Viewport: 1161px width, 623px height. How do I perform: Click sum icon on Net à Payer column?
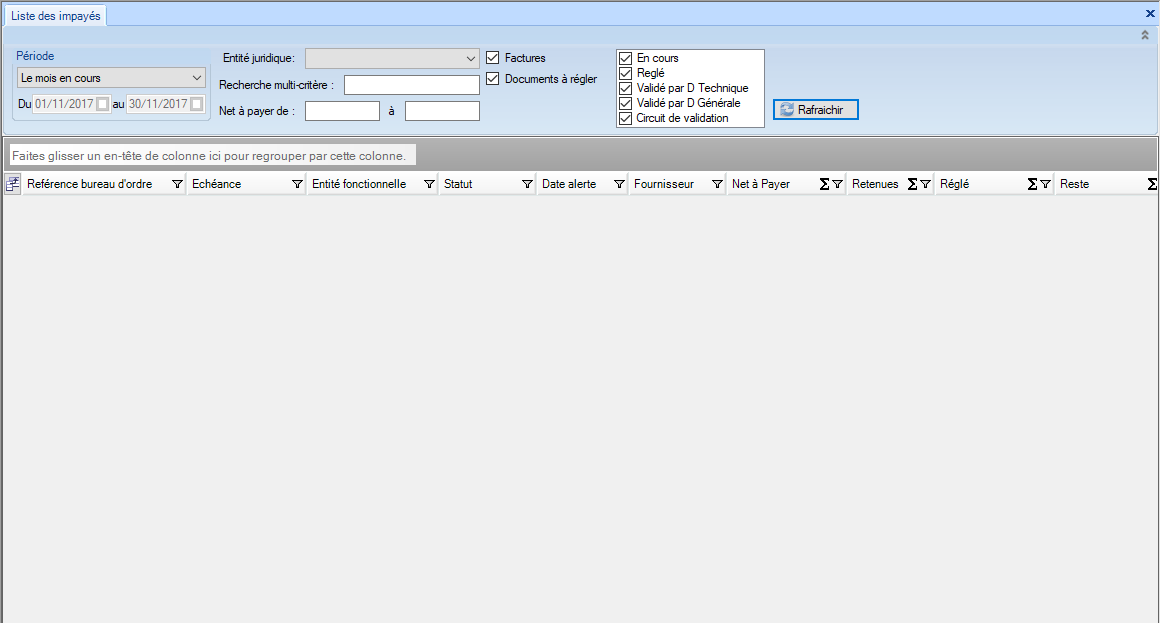(824, 185)
